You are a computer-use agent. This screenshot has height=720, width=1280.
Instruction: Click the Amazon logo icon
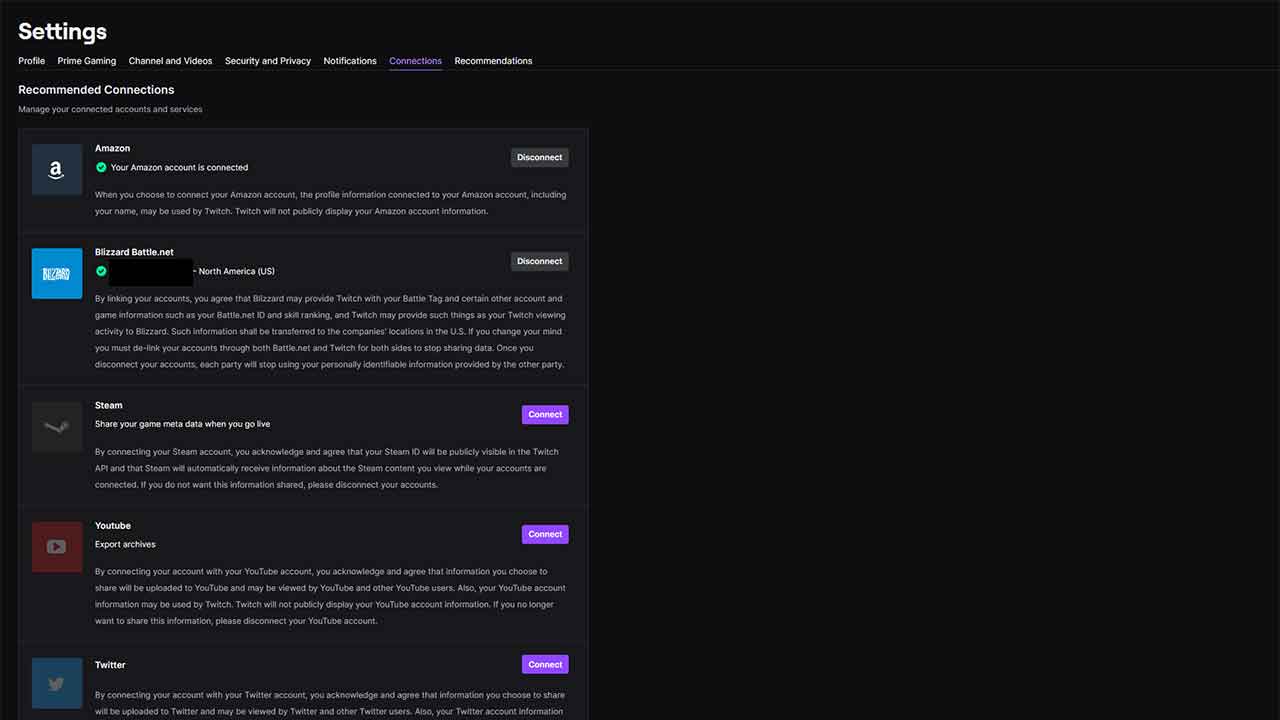(x=57, y=170)
